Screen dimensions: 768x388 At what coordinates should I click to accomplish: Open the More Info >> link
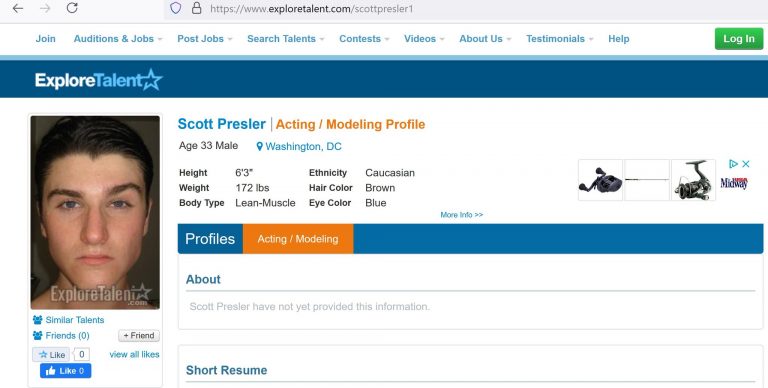tap(461, 215)
